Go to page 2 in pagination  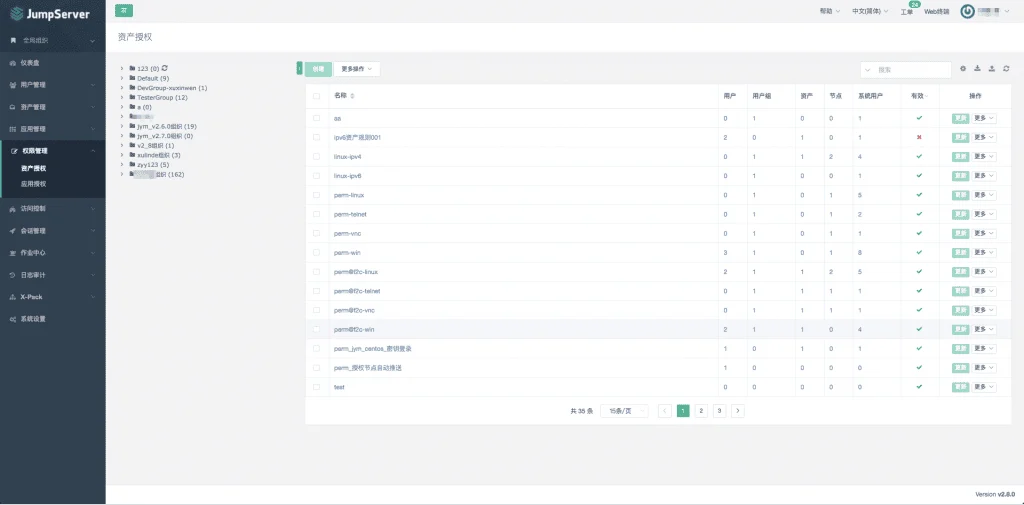701,411
